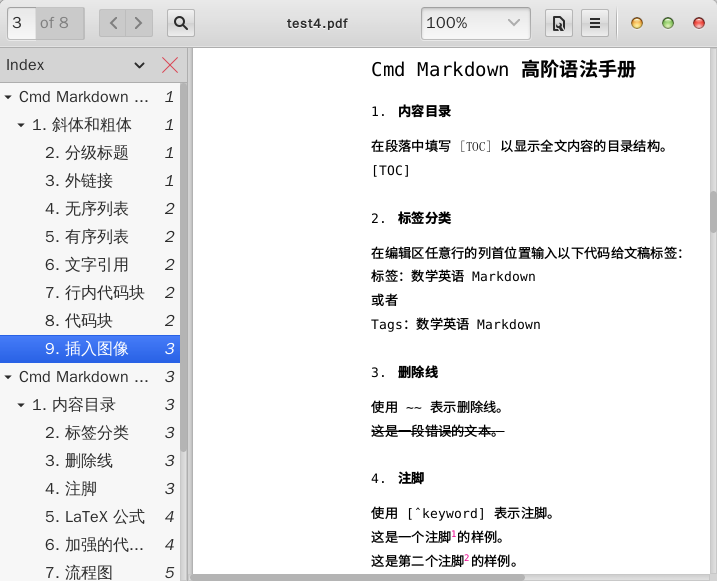Open the document annotations button
The image size is (717, 581).
(559, 23)
